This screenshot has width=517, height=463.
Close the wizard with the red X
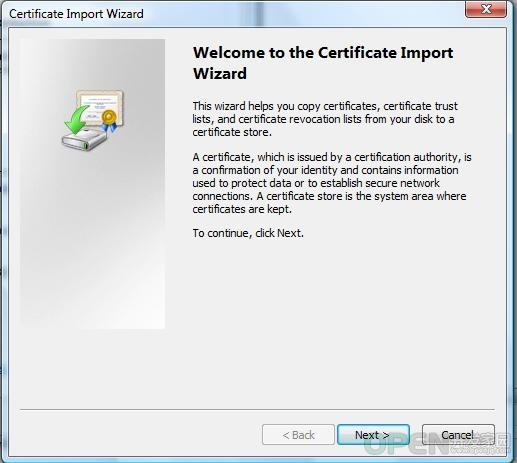coord(486,9)
